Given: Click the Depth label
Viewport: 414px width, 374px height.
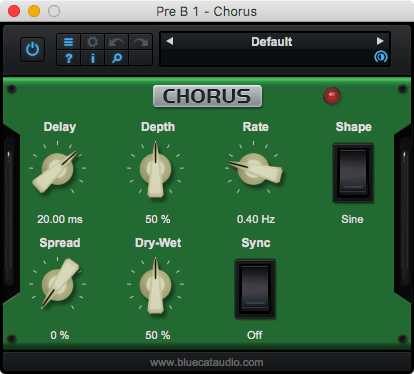Looking at the screenshot, I should [158, 127].
